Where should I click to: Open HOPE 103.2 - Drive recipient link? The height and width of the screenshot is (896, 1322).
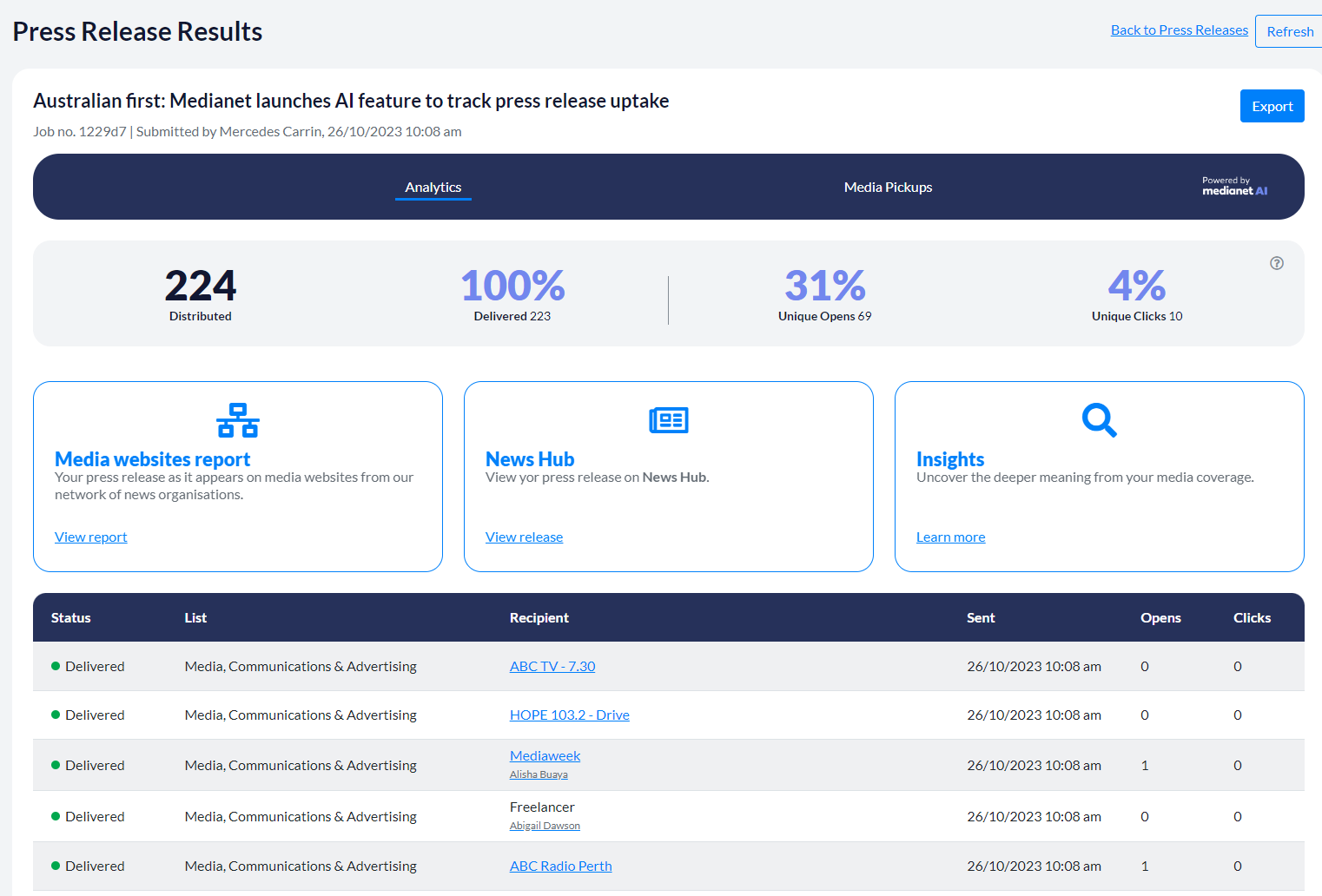(x=569, y=715)
